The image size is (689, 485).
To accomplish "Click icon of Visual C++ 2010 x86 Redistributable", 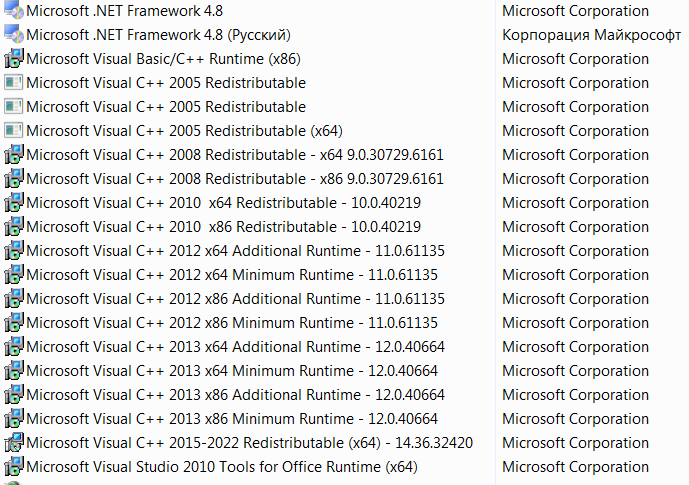I will [x=13, y=227].
